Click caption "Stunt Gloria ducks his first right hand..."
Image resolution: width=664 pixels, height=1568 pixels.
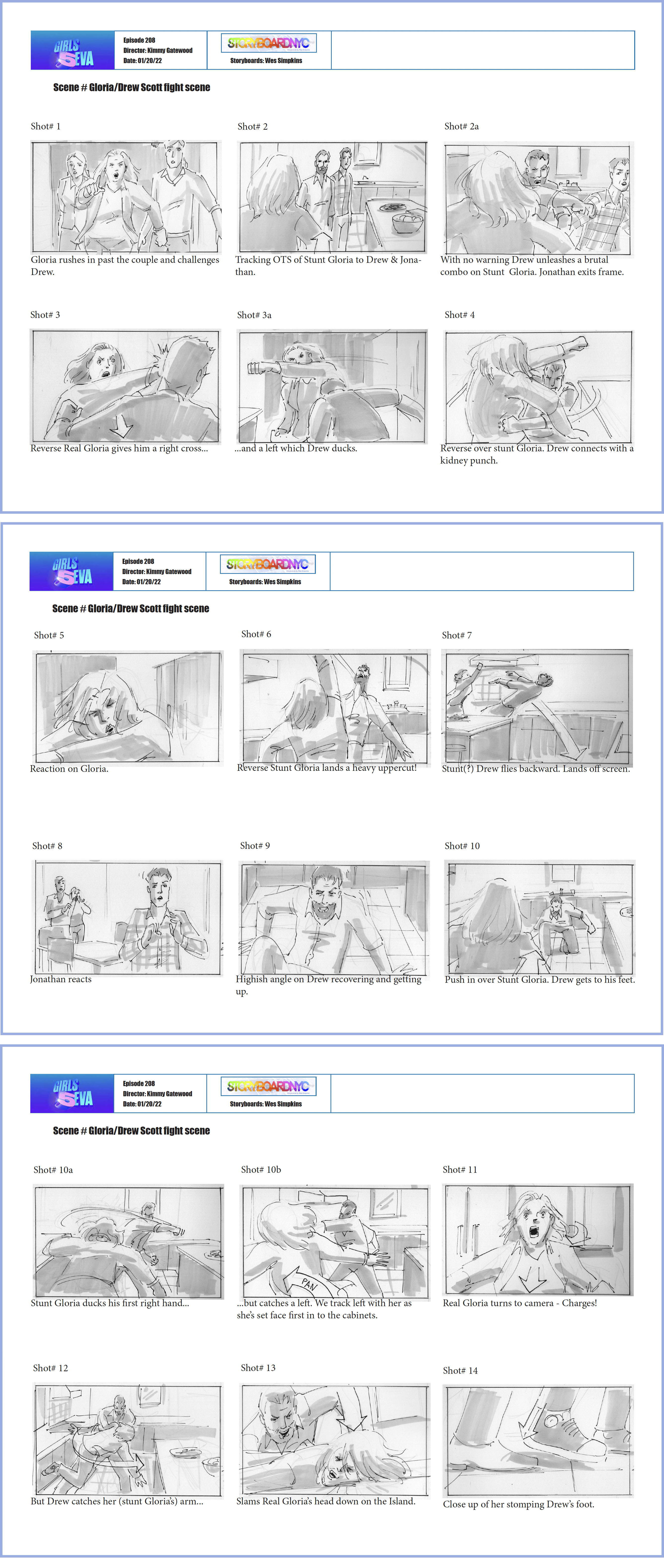[110, 1303]
